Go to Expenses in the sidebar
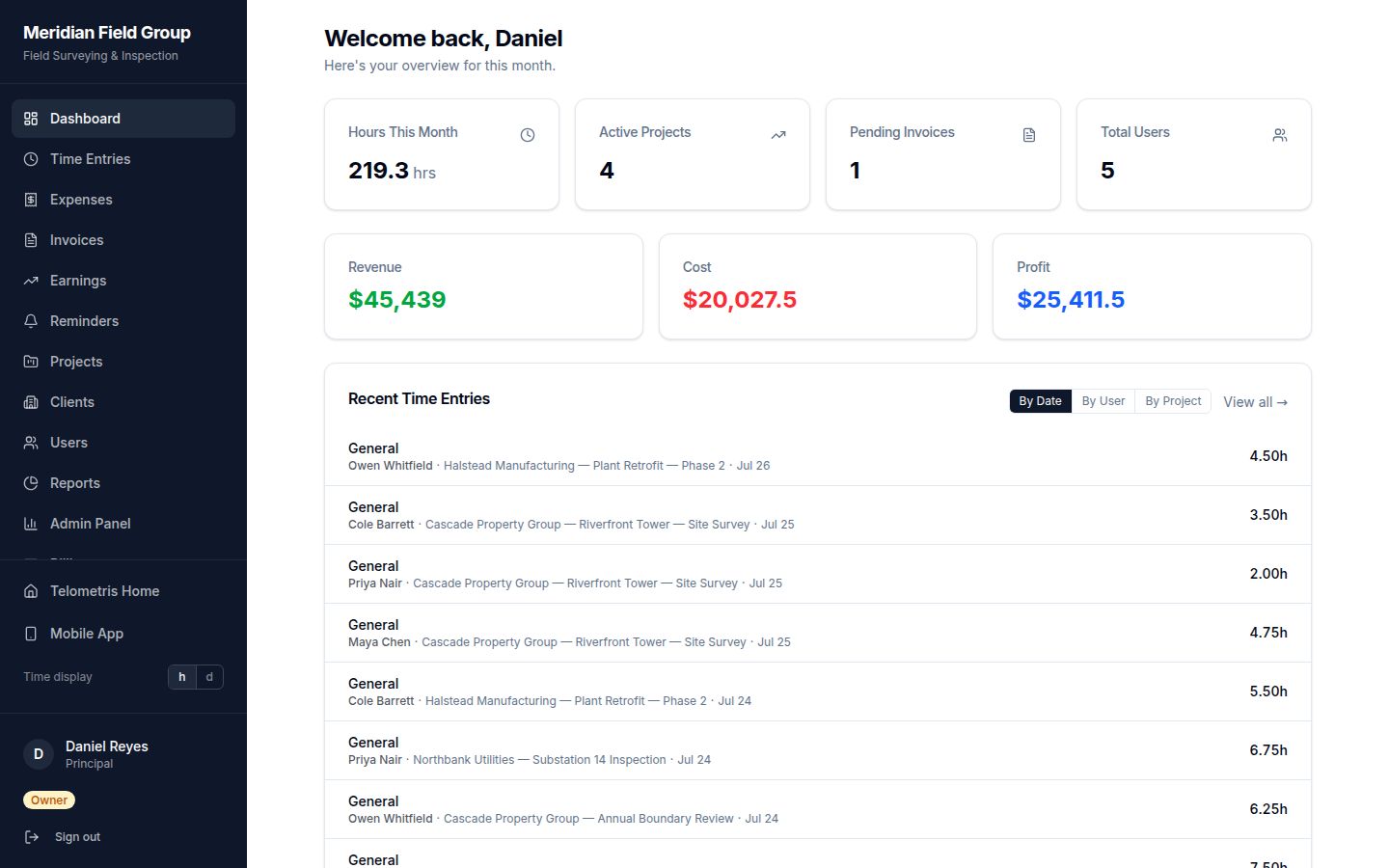 coord(123,200)
